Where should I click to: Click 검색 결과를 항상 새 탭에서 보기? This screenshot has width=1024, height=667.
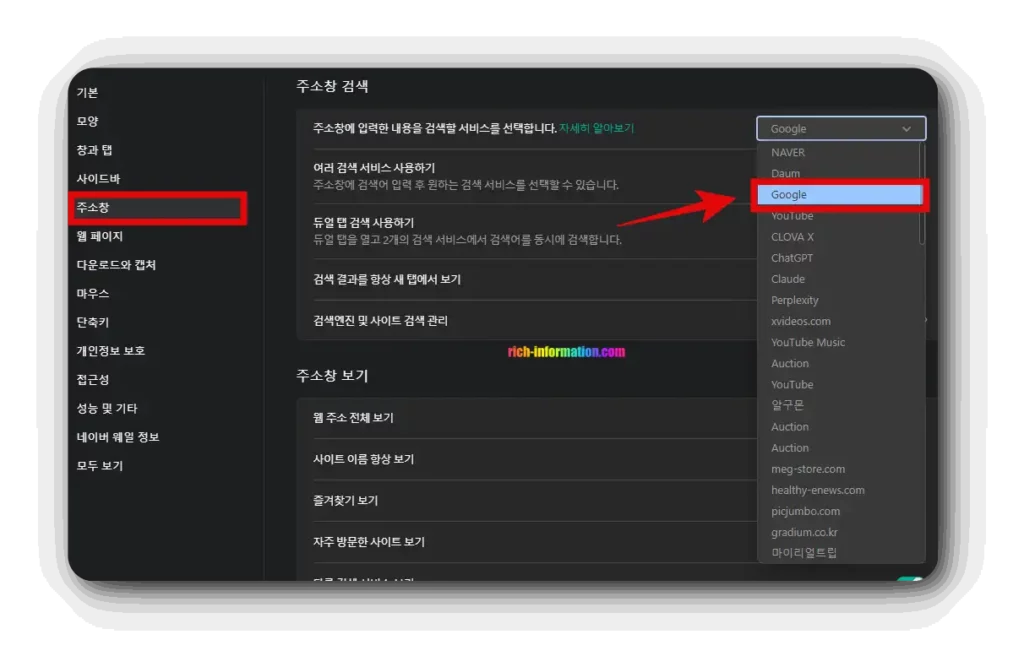[526, 280]
